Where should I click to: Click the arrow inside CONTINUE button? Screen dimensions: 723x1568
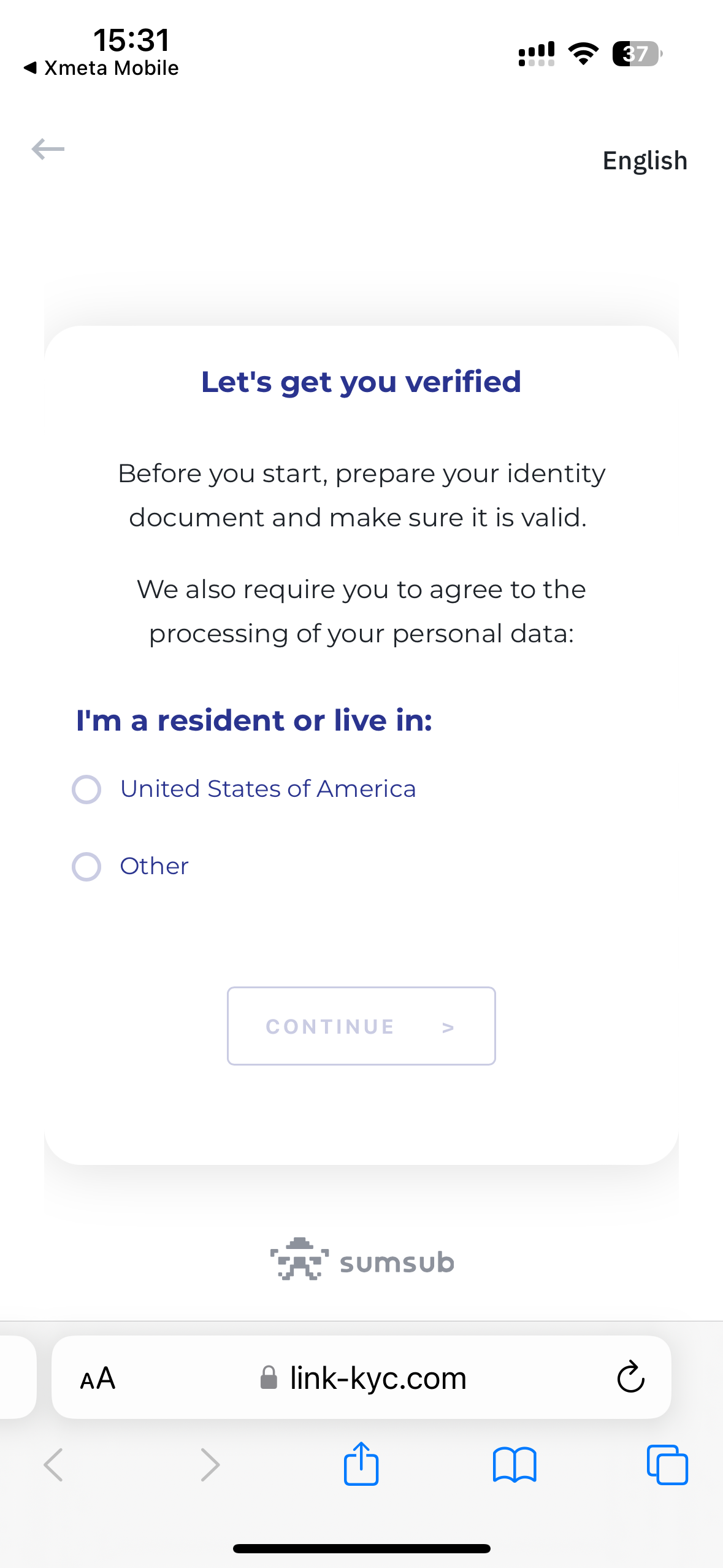tap(448, 1028)
